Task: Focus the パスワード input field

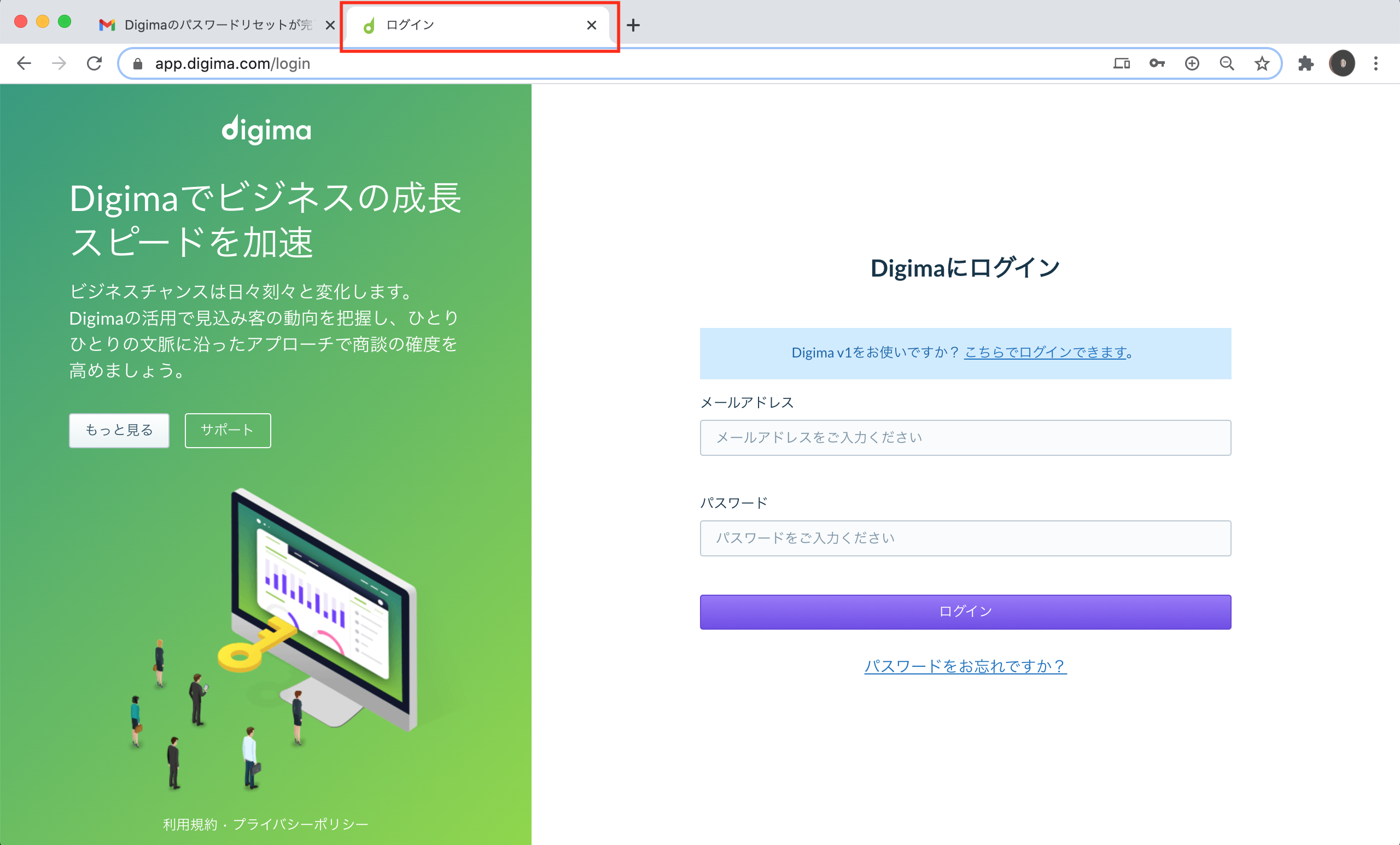Action: 965,538
